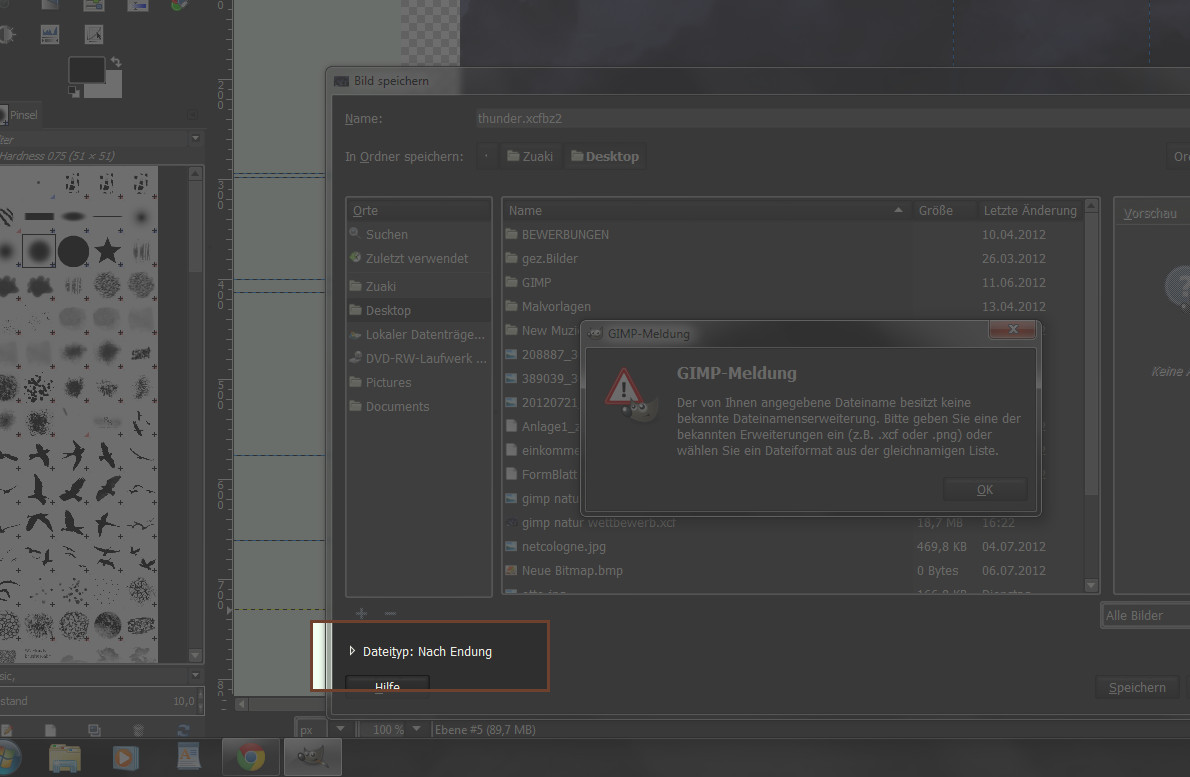Sort files by the Name column header
This screenshot has height=777, width=1190.
pos(707,210)
